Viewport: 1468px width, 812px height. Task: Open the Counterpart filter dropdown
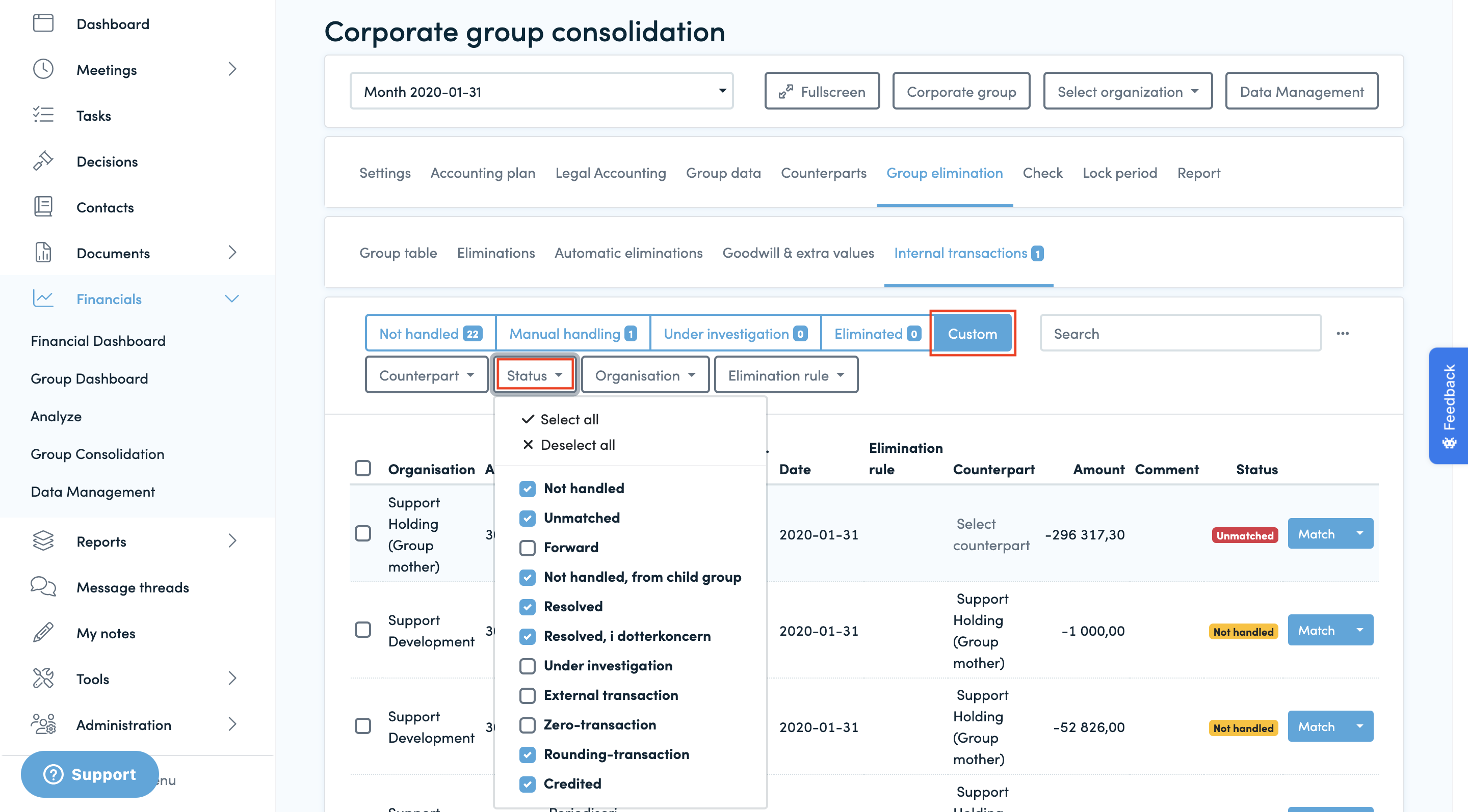tap(426, 375)
